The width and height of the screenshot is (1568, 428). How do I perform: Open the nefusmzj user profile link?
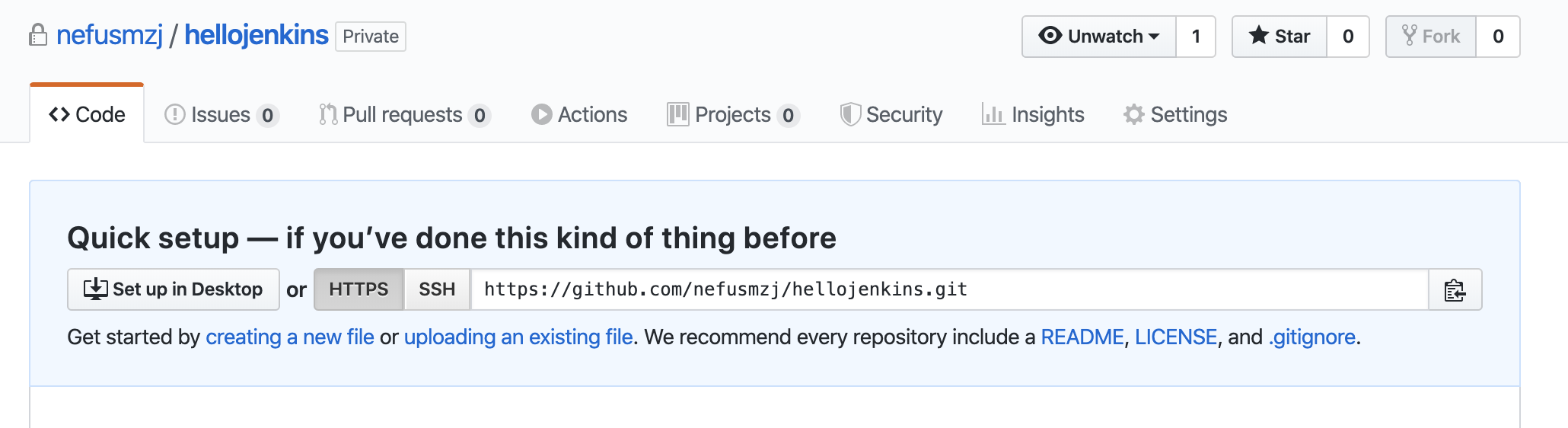[x=110, y=35]
